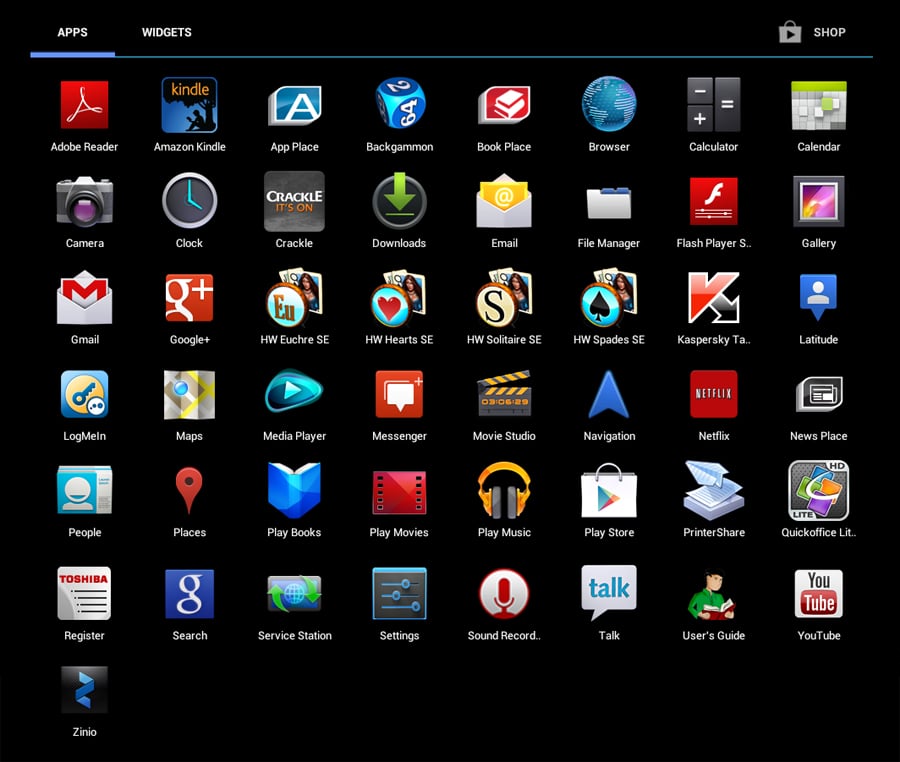Viewport: 900px width, 762px height.
Task: Open the Downloads app
Action: point(399,201)
